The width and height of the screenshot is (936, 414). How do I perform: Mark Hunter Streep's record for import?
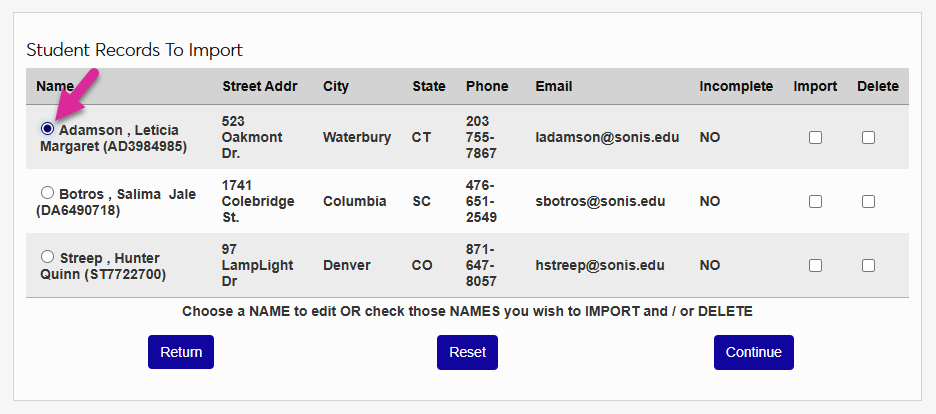coord(815,265)
